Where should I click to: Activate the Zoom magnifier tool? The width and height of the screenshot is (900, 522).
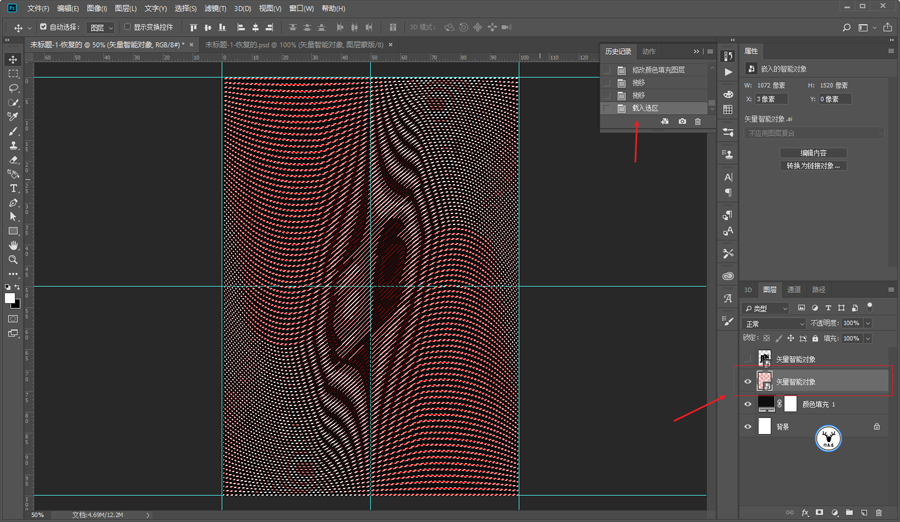pos(13,259)
